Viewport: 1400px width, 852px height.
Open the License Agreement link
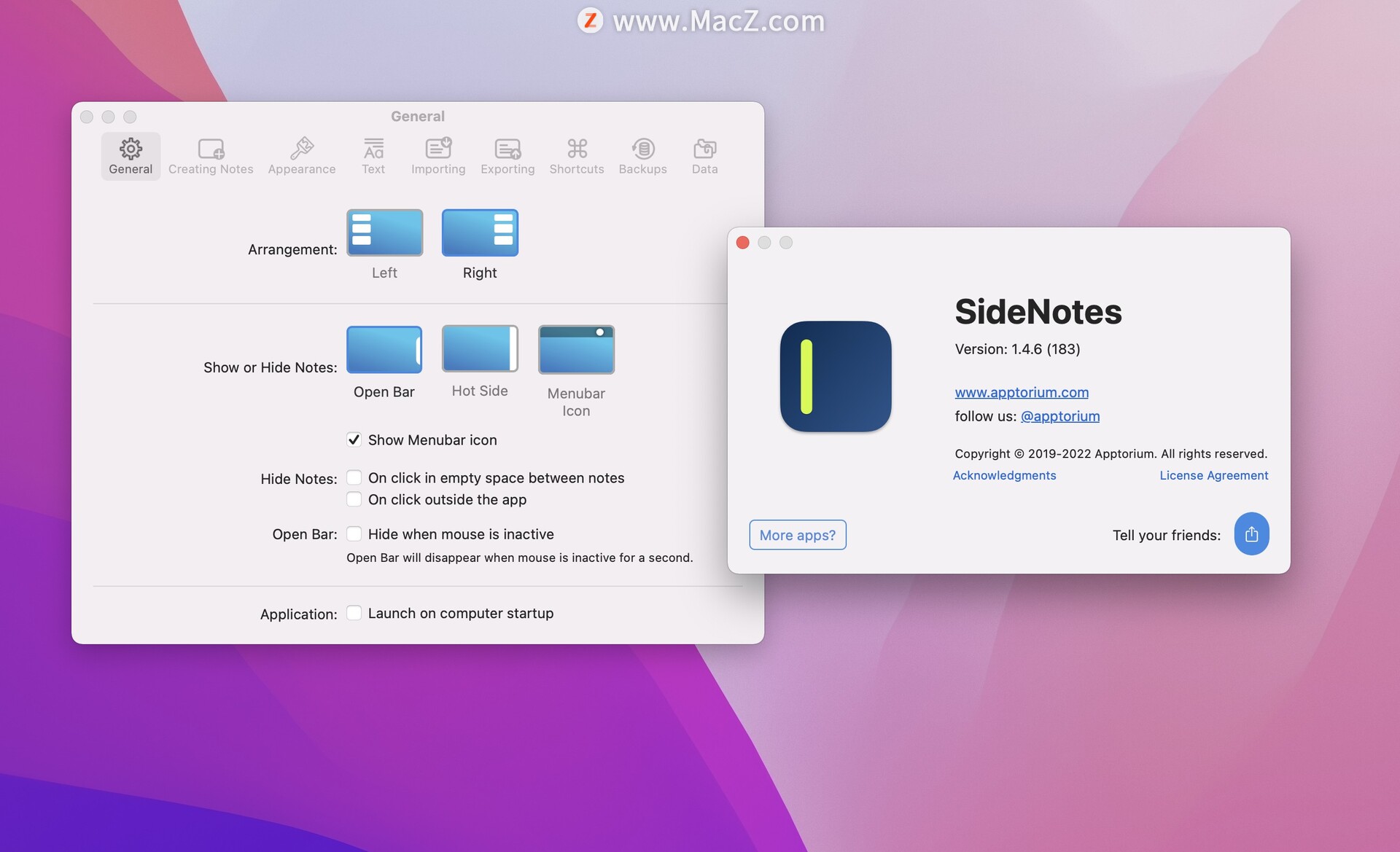1213,475
